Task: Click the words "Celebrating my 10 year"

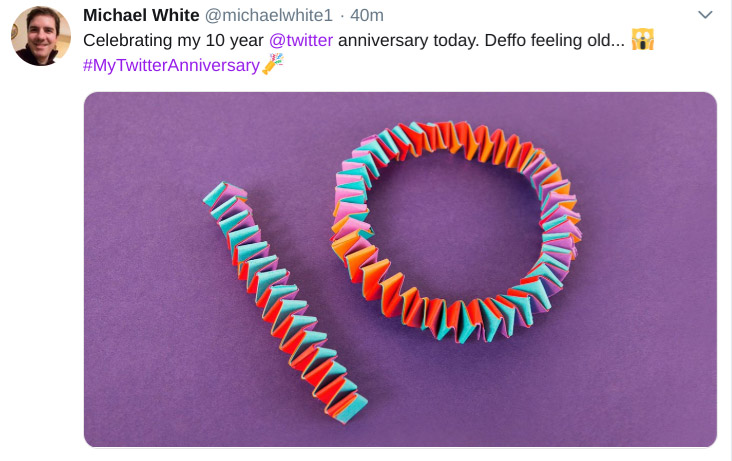Action: [173, 41]
